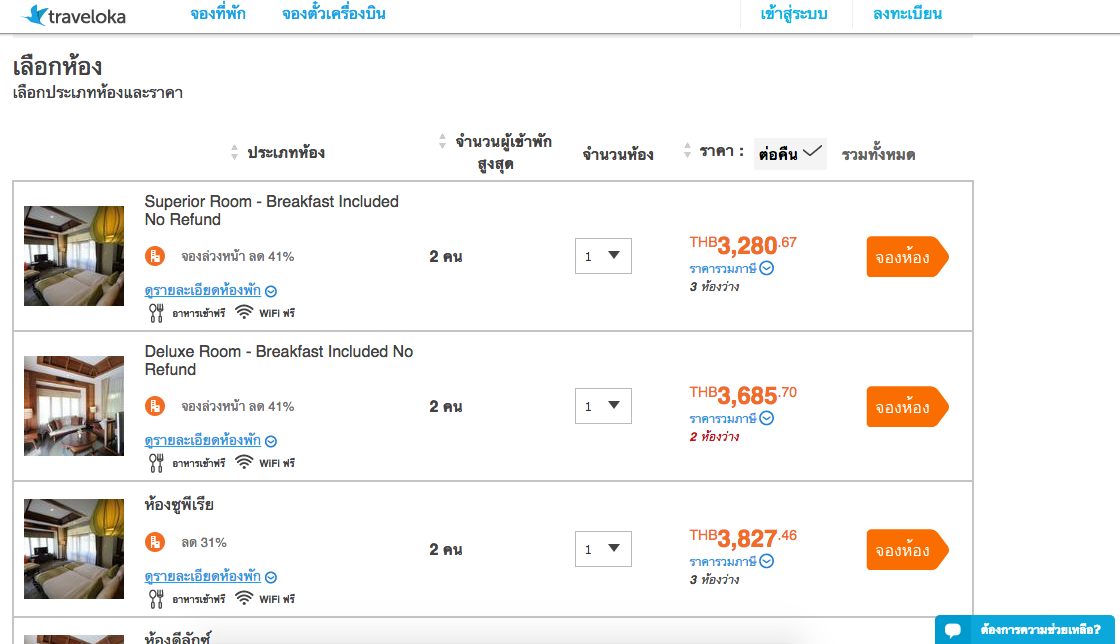Expand ดูรายละเอียดห้องพัก for Deluxe Room
The width and height of the screenshot is (1120, 644).
click(211, 440)
